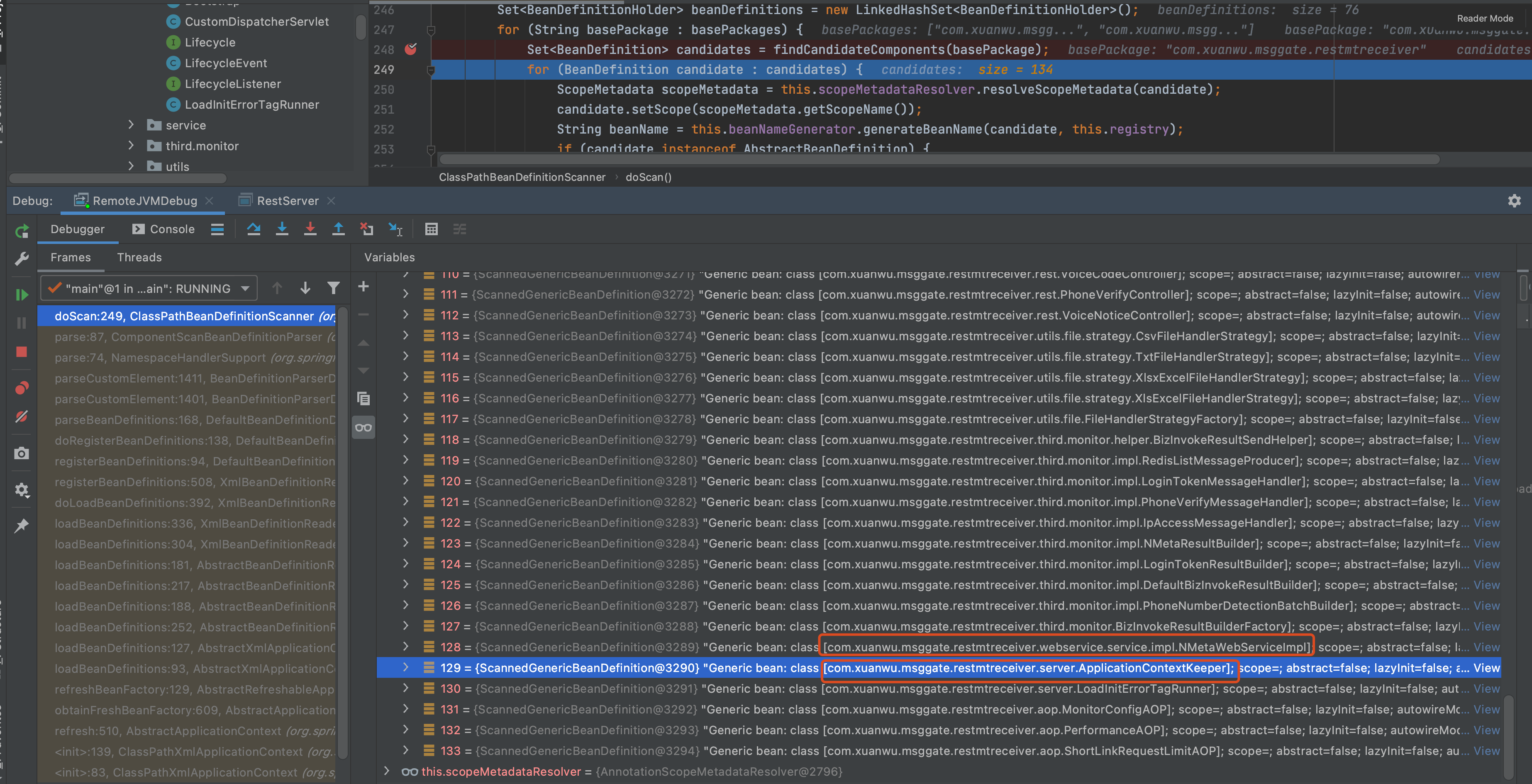Open Evaluate Expression calculator
Screen dimensions: 1532x784
coord(432,229)
